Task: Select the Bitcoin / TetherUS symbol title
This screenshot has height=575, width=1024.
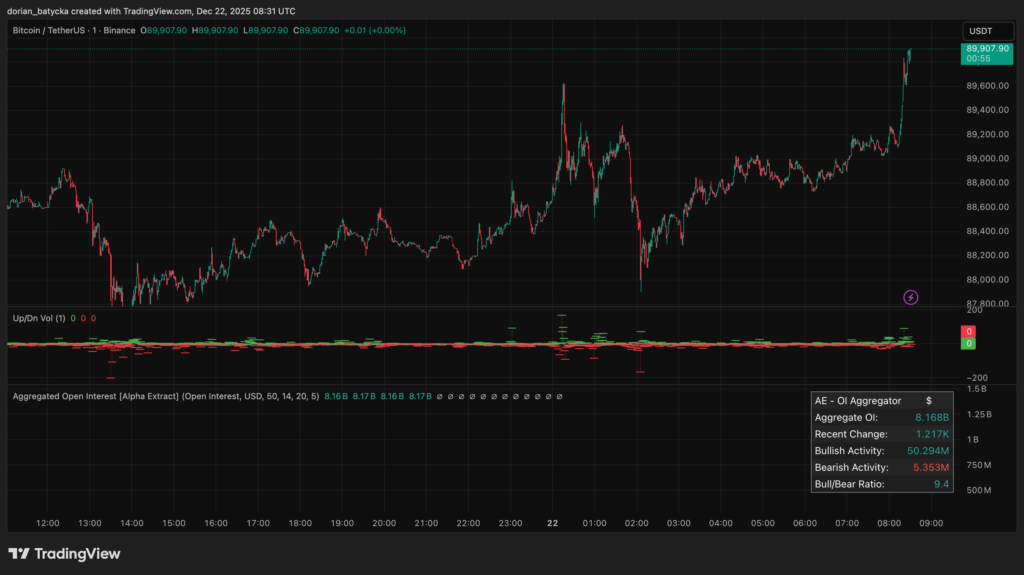Action: click(56, 31)
